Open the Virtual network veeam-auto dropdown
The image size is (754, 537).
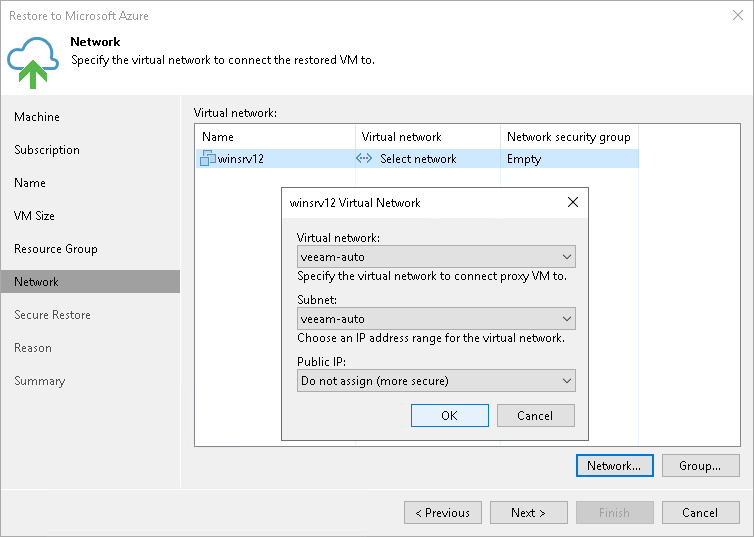point(436,257)
